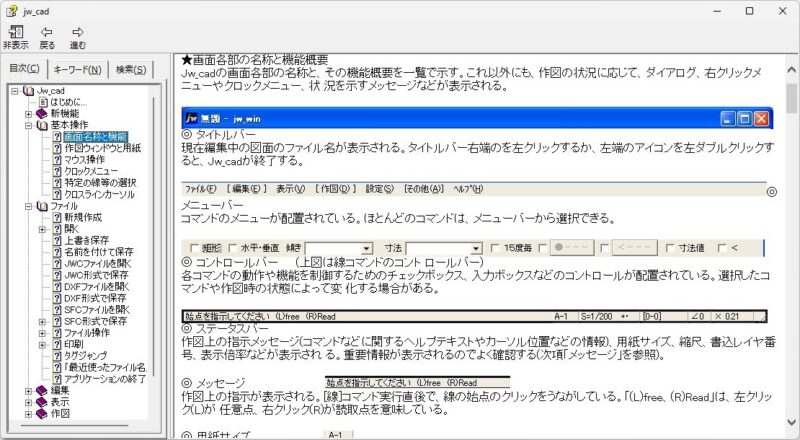Select the 画面名称と機能 topic
Screen dimensions: 800x440
(x=95, y=136)
